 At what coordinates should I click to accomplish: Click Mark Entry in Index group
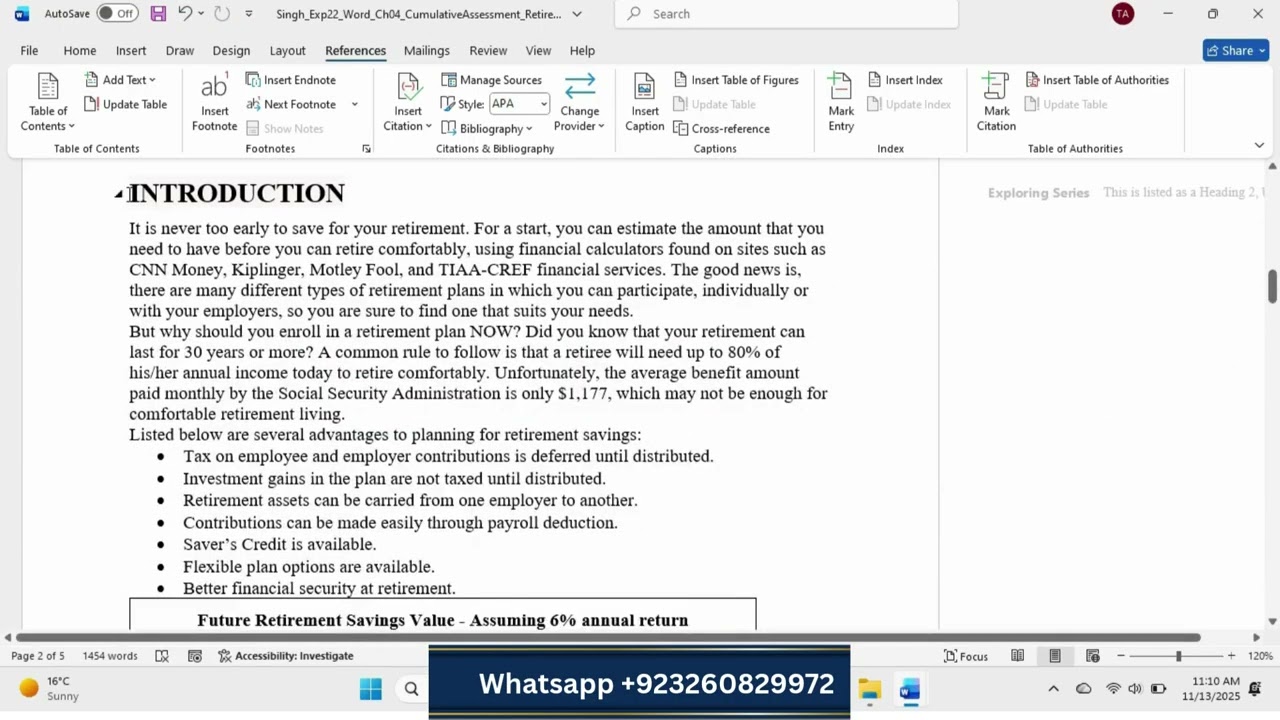(x=841, y=103)
